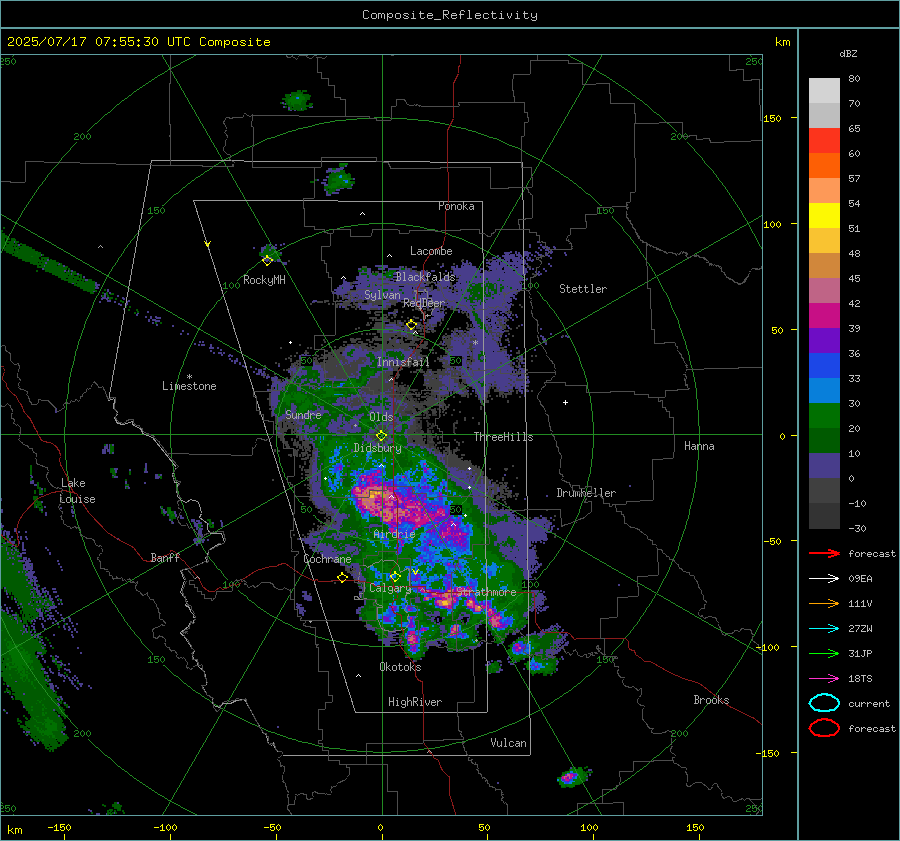900x841 pixels.
Task: Click the Composite_Reflectivity title
Action: click(450, 15)
